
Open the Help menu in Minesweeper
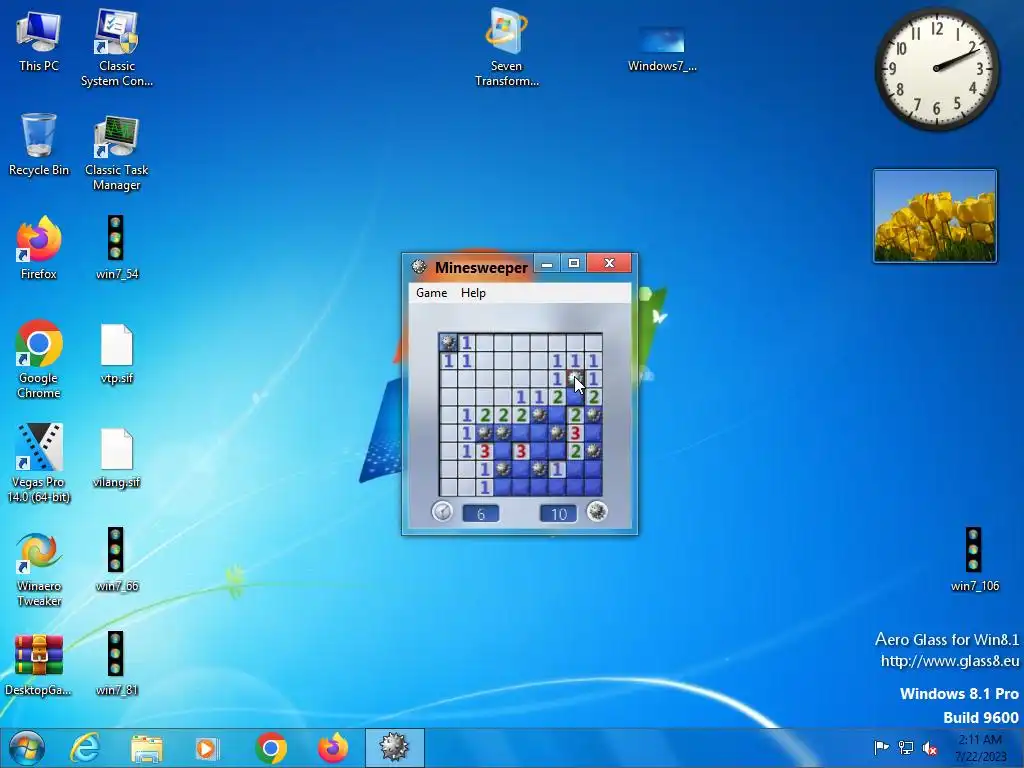click(473, 293)
